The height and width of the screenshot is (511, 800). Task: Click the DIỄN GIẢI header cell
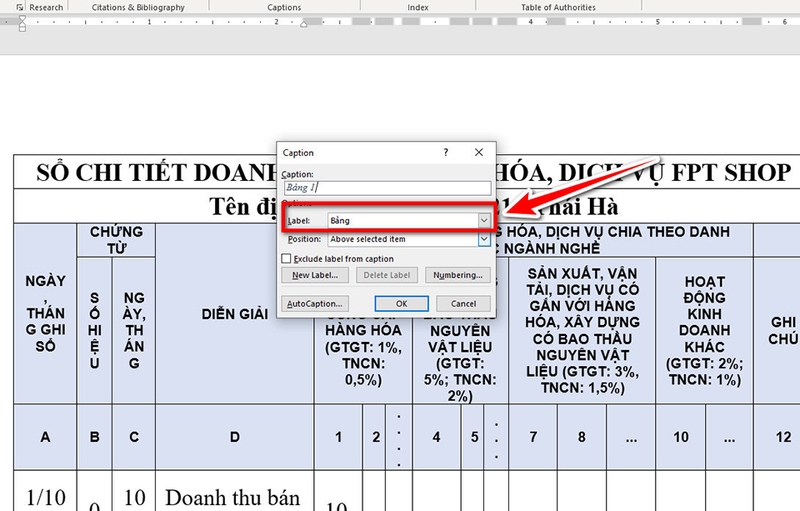point(235,314)
